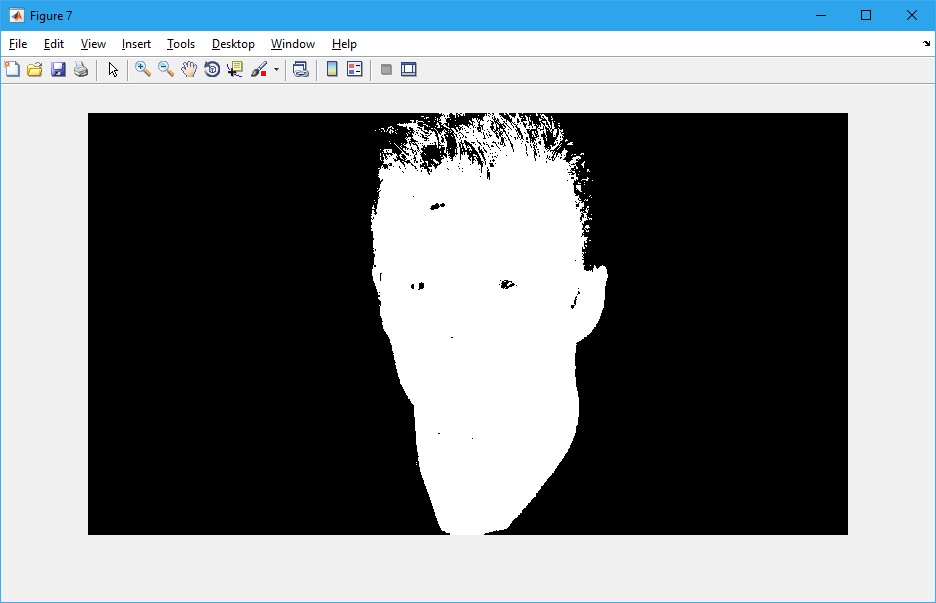Open the File menu
The height and width of the screenshot is (603, 936).
coord(18,44)
